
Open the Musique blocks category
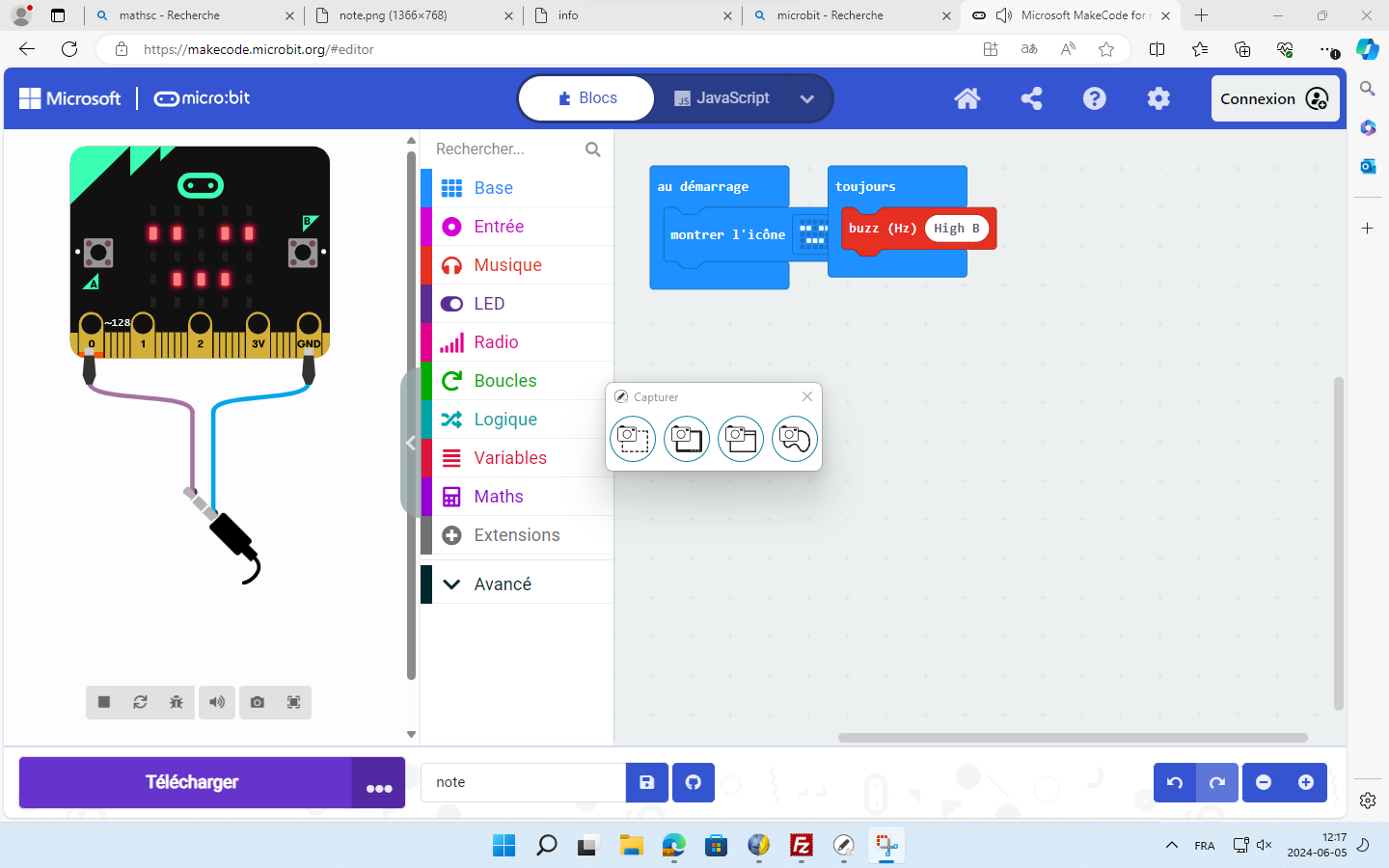coord(517,265)
